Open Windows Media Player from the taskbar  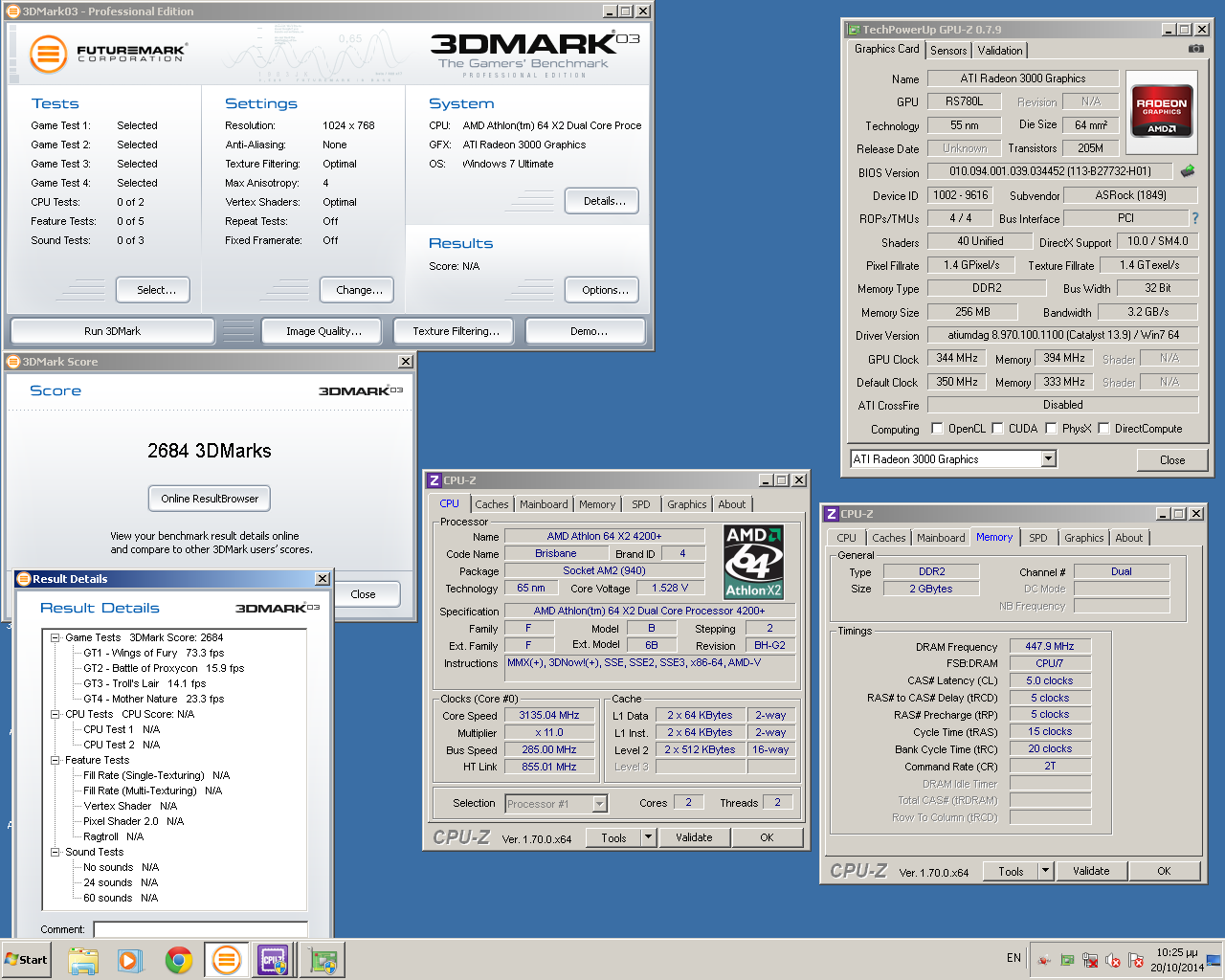click(130, 960)
